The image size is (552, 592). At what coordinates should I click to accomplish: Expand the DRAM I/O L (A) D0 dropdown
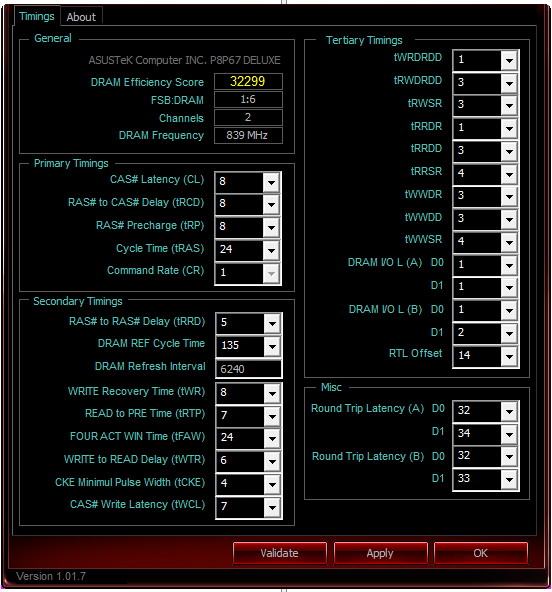click(x=509, y=265)
